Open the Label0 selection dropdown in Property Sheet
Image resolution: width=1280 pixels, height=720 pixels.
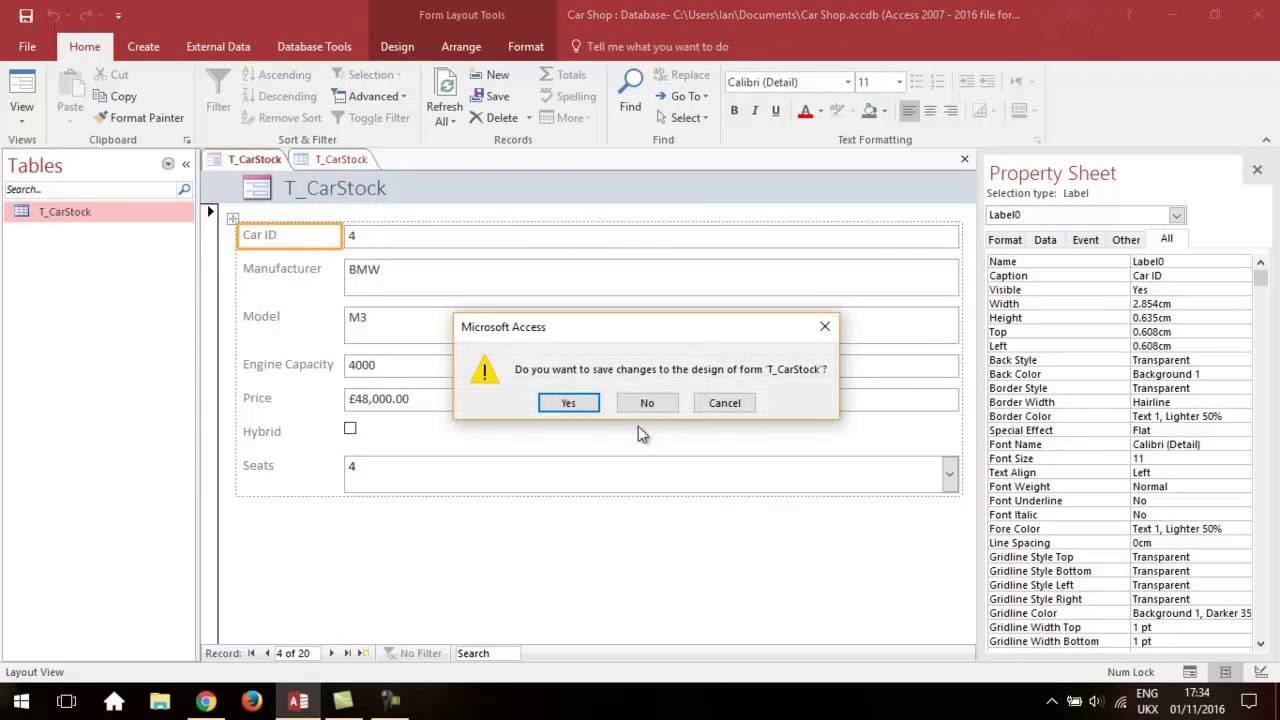(1176, 215)
